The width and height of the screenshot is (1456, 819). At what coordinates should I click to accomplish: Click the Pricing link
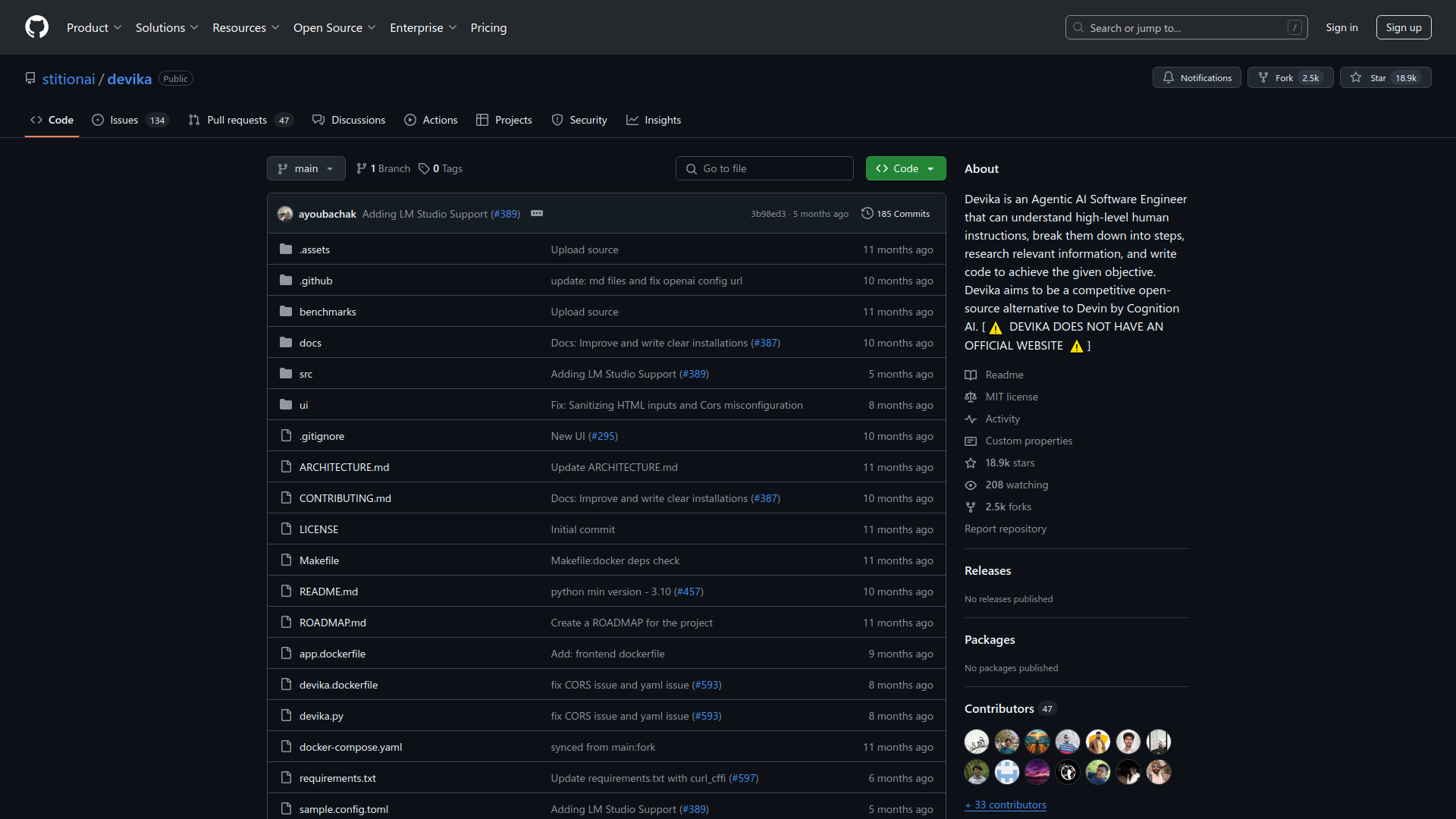488,27
